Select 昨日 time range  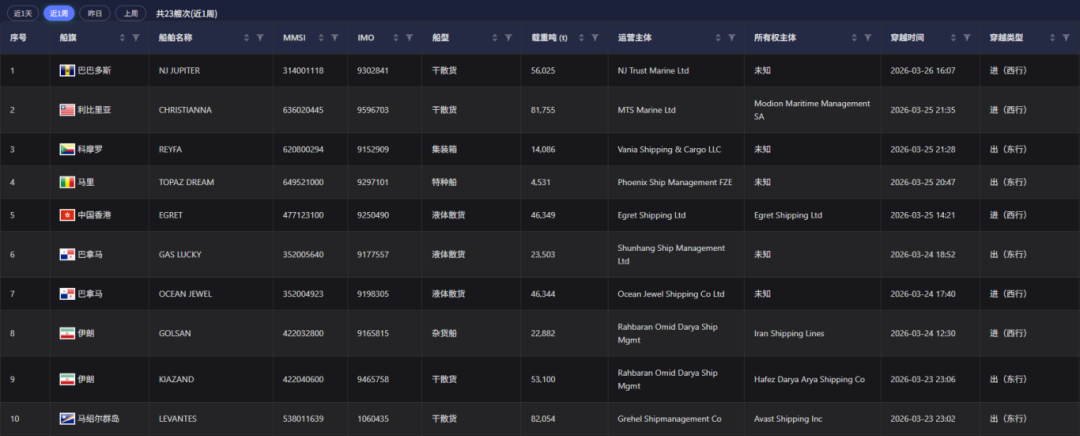tap(94, 14)
